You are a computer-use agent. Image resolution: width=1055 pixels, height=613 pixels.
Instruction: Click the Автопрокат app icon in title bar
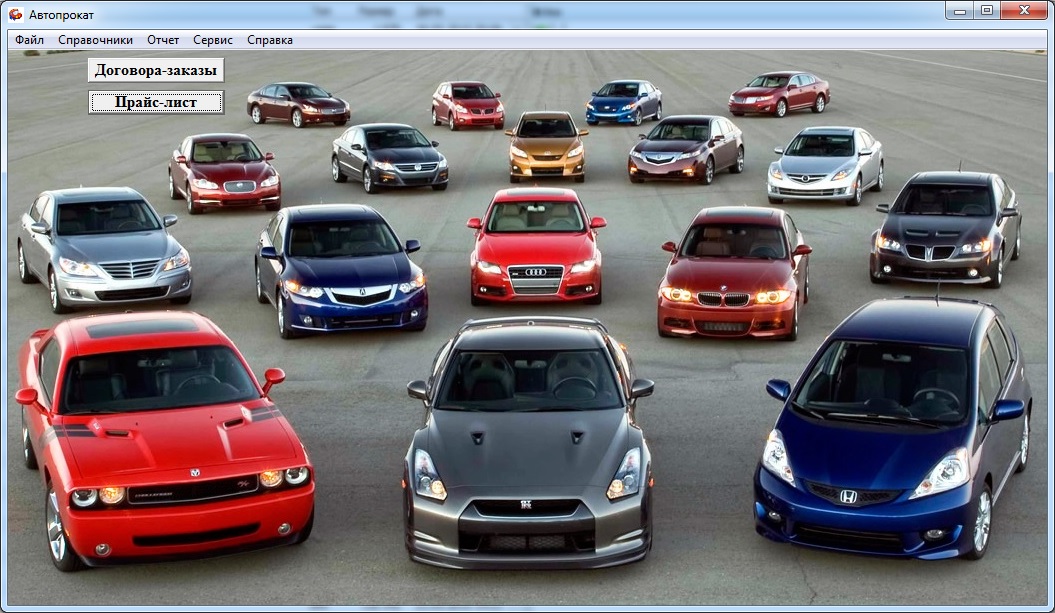(x=15, y=14)
